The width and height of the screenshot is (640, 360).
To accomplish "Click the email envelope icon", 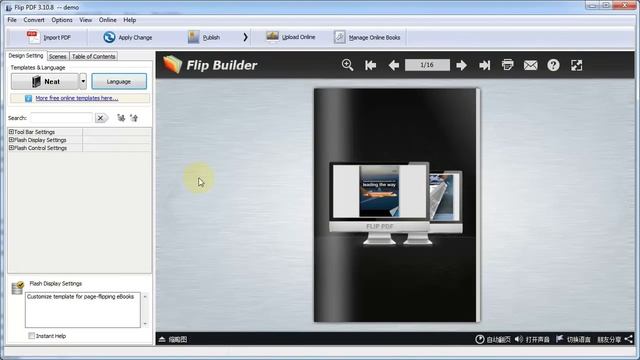I will point(530,65).
